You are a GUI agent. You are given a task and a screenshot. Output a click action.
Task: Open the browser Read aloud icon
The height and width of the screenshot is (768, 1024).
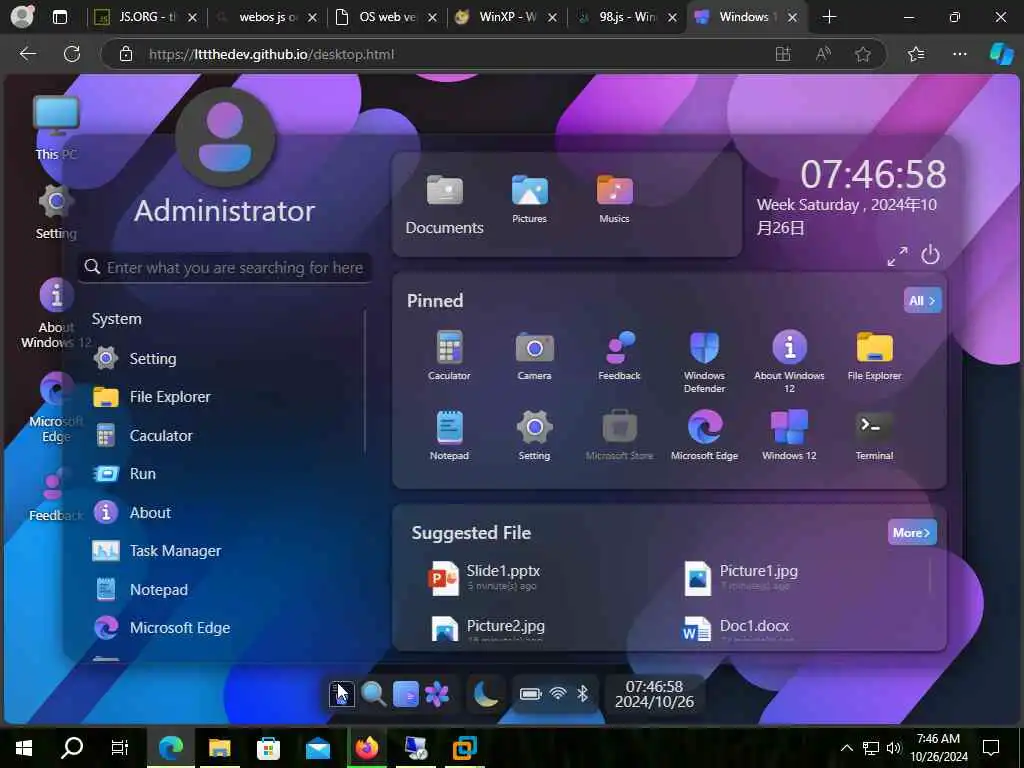pyautogui.click(x=823, y=54)
